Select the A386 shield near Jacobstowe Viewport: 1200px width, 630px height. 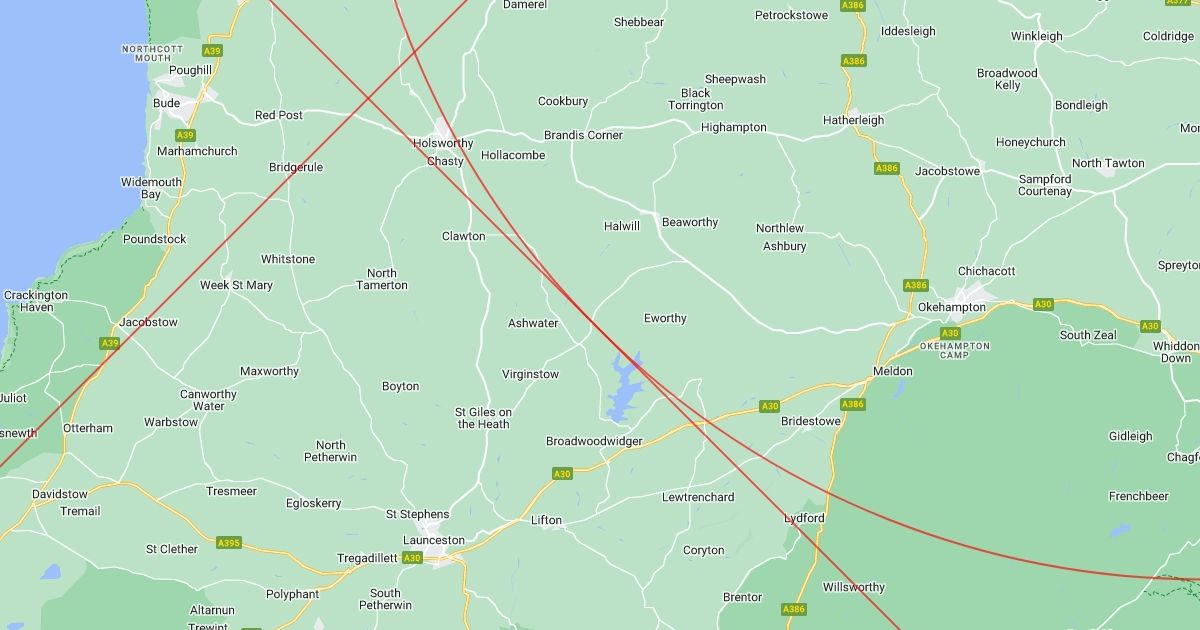887,168
